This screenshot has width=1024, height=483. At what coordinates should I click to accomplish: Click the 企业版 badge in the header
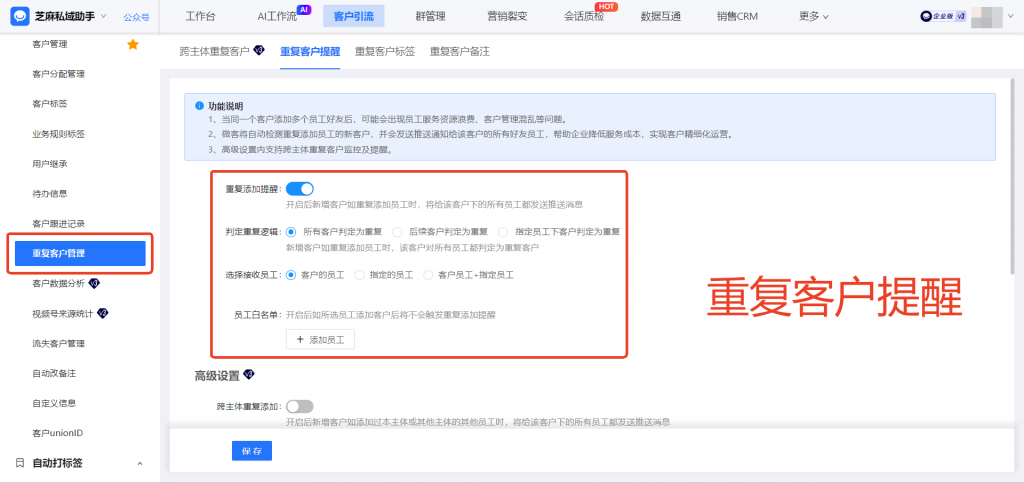(943, 17)
